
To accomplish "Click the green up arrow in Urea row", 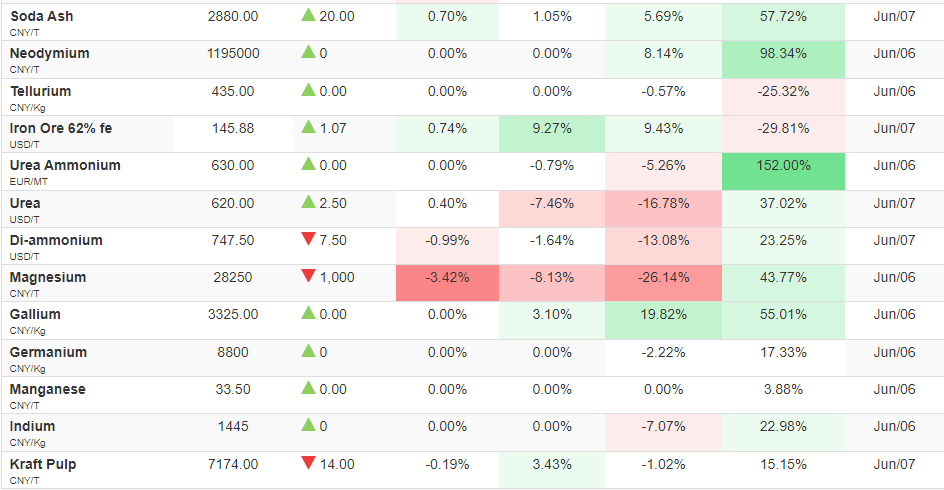I will point(308,202).
